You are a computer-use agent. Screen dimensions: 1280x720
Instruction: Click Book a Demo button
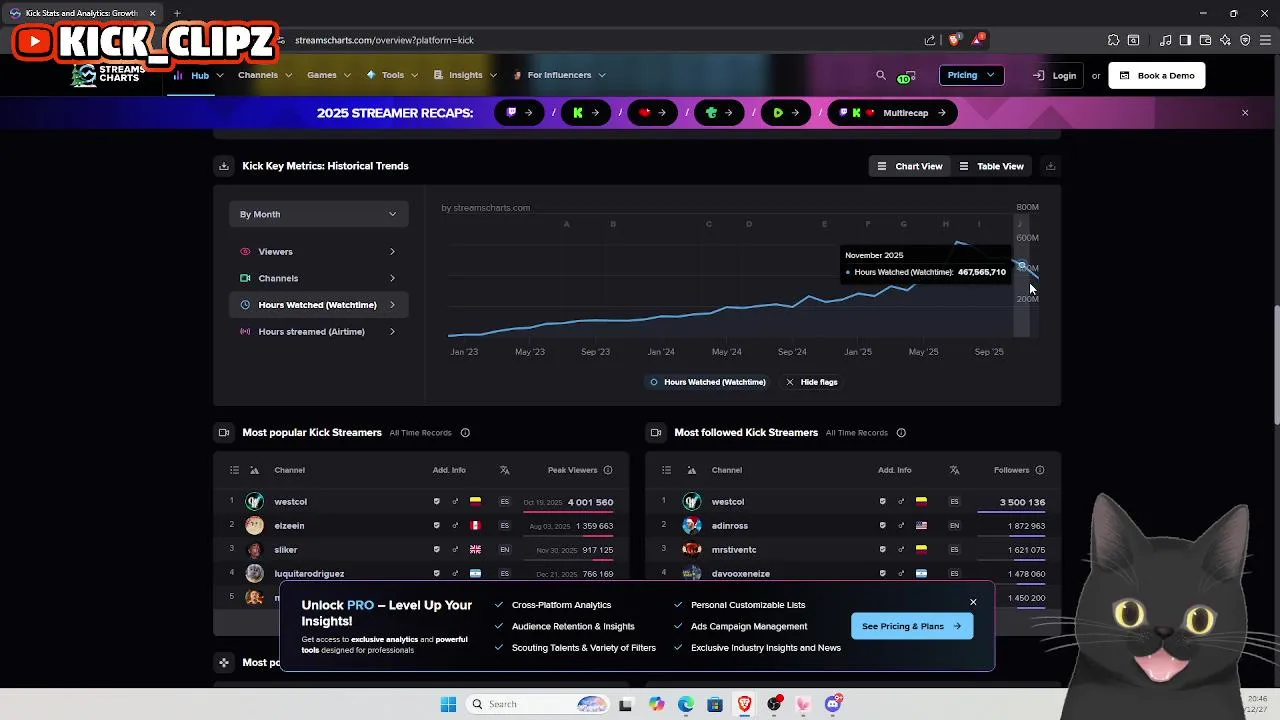point(1157,76)
